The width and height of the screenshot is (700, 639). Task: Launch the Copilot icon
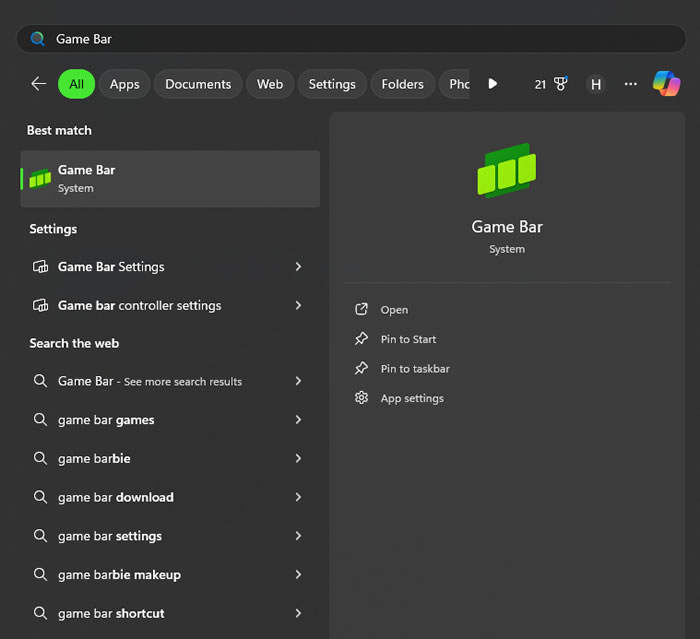(667, 84)
